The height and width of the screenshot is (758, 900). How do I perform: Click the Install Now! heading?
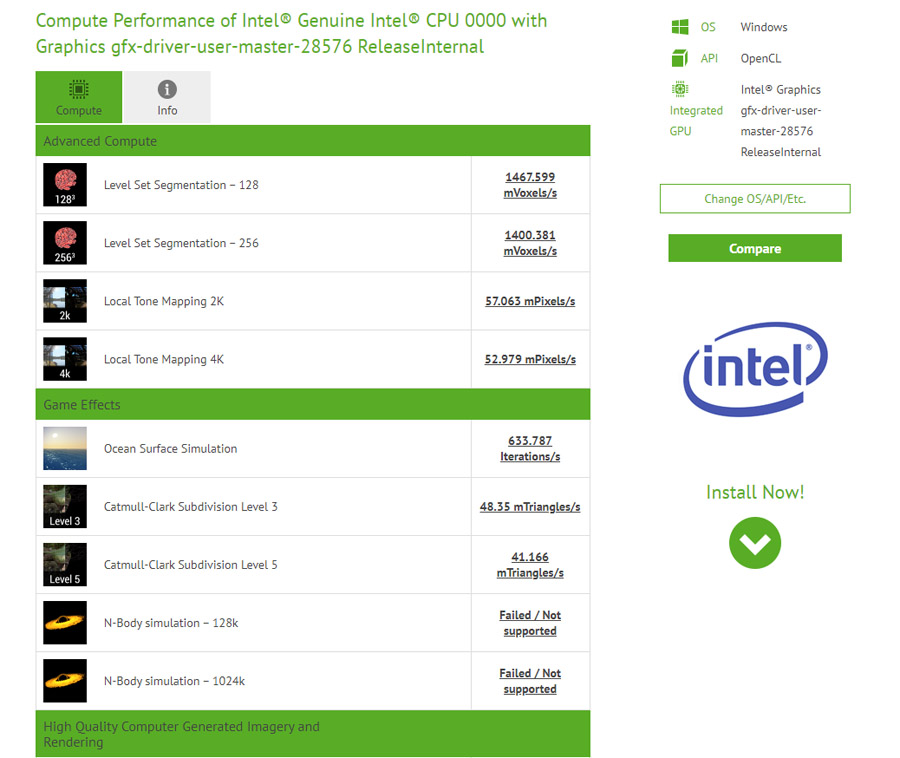(x=755, y=492)
